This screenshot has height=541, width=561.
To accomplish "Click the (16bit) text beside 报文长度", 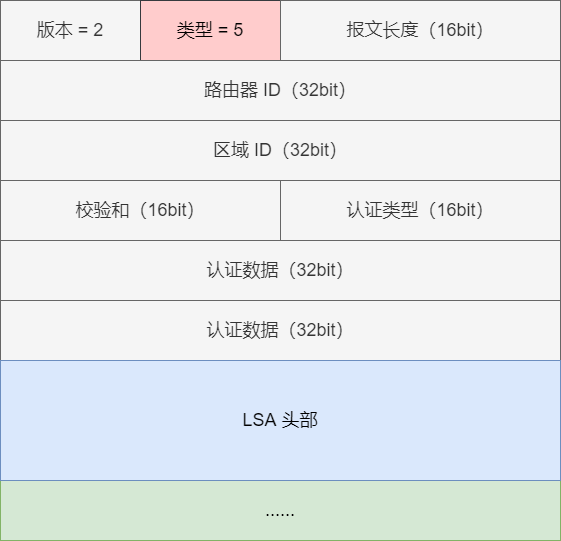I will click(x=456, y=30).
